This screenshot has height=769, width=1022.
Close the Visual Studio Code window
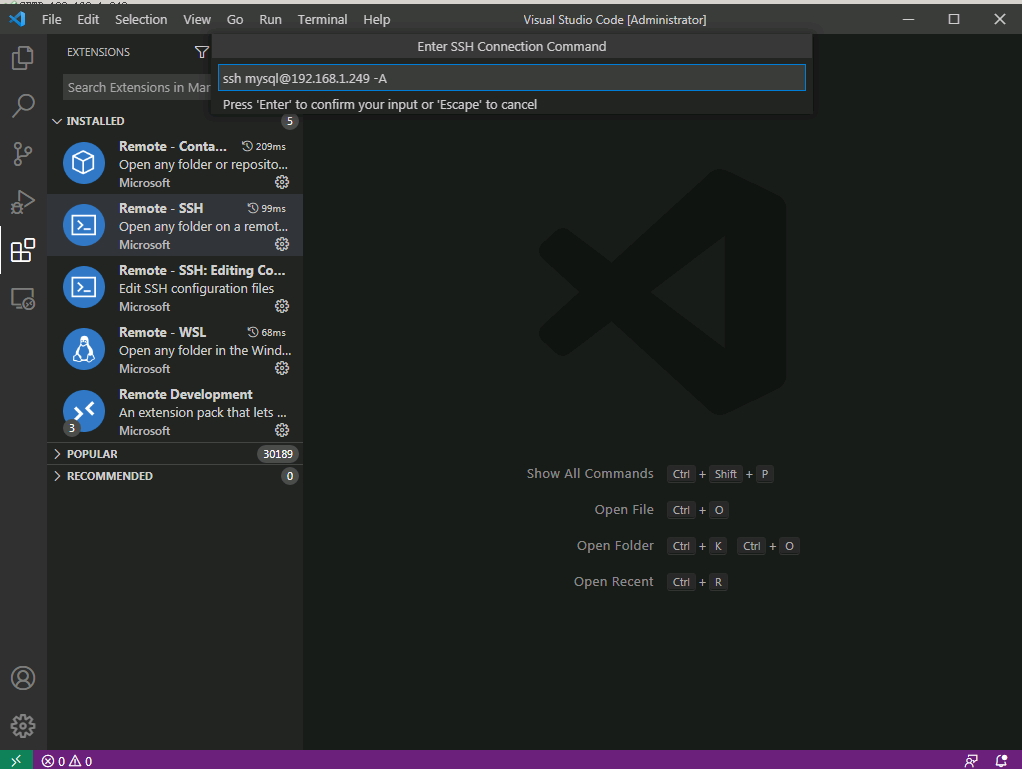click(x=1000, y=20)
